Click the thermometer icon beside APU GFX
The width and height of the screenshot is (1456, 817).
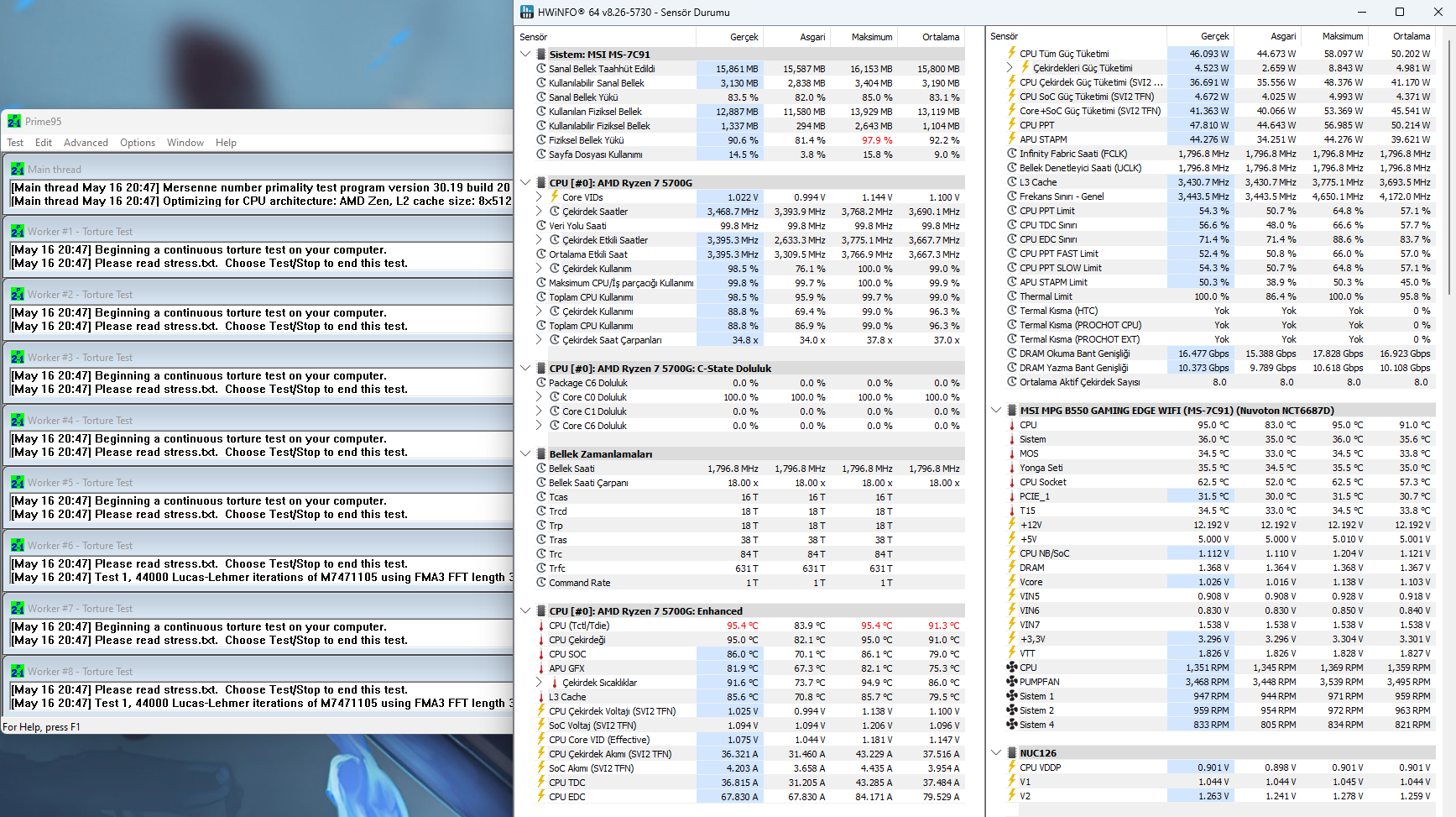point(541,668)
